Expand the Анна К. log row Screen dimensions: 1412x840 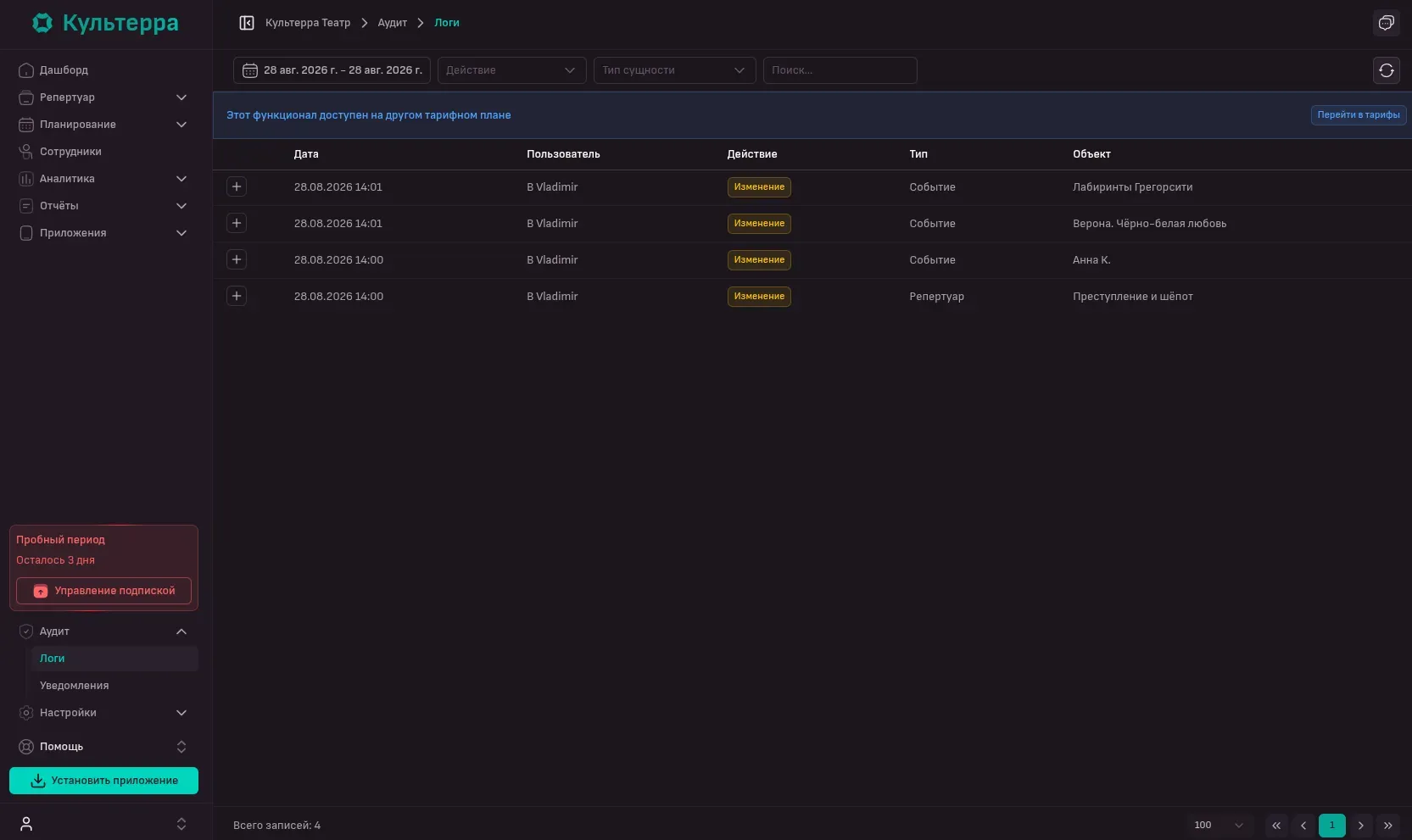[x=237, y=259]
